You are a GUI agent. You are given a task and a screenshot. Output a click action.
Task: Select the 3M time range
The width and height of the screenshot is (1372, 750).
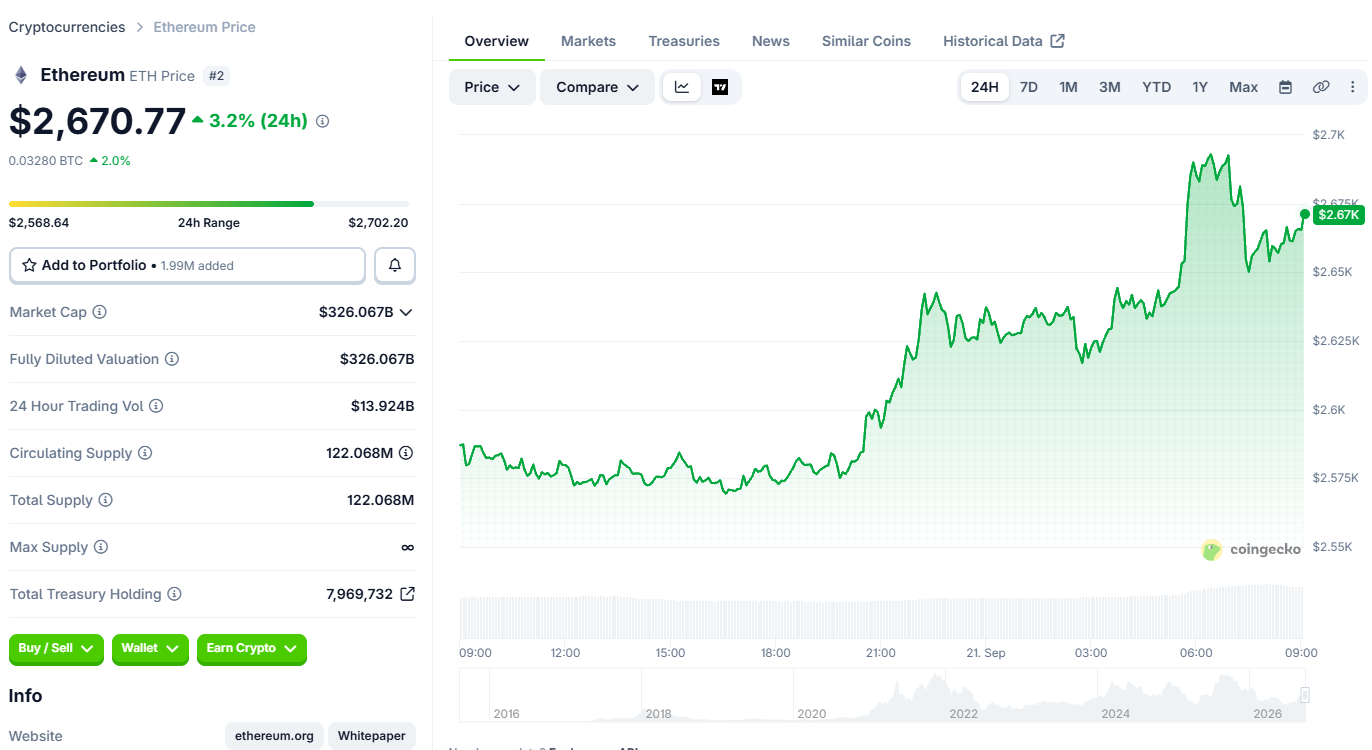(1110, 87)
